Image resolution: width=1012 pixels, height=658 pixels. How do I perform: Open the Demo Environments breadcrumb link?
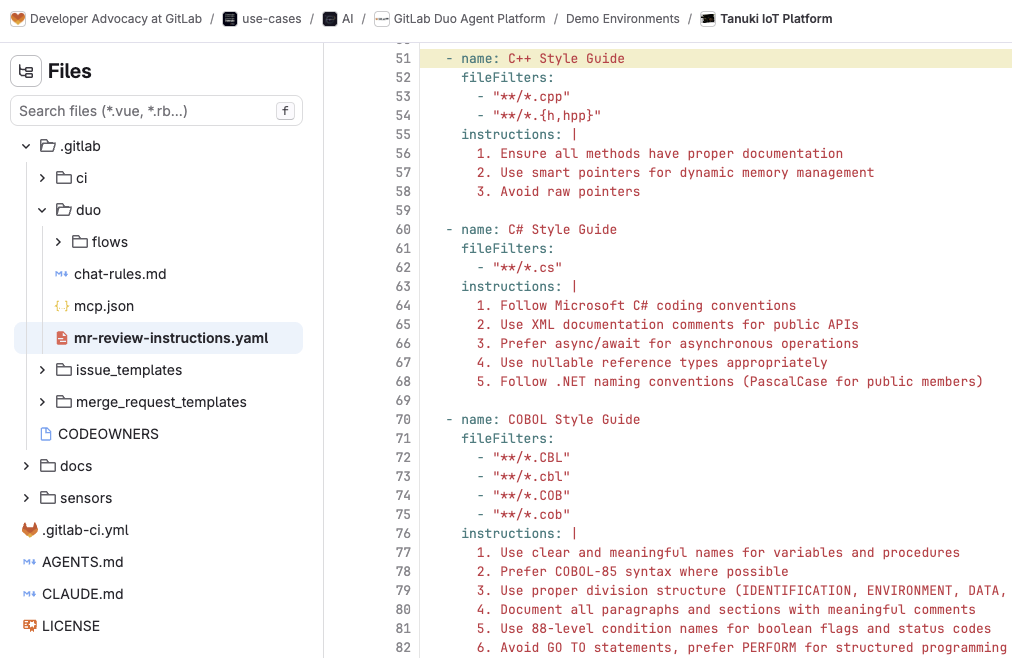623,19
